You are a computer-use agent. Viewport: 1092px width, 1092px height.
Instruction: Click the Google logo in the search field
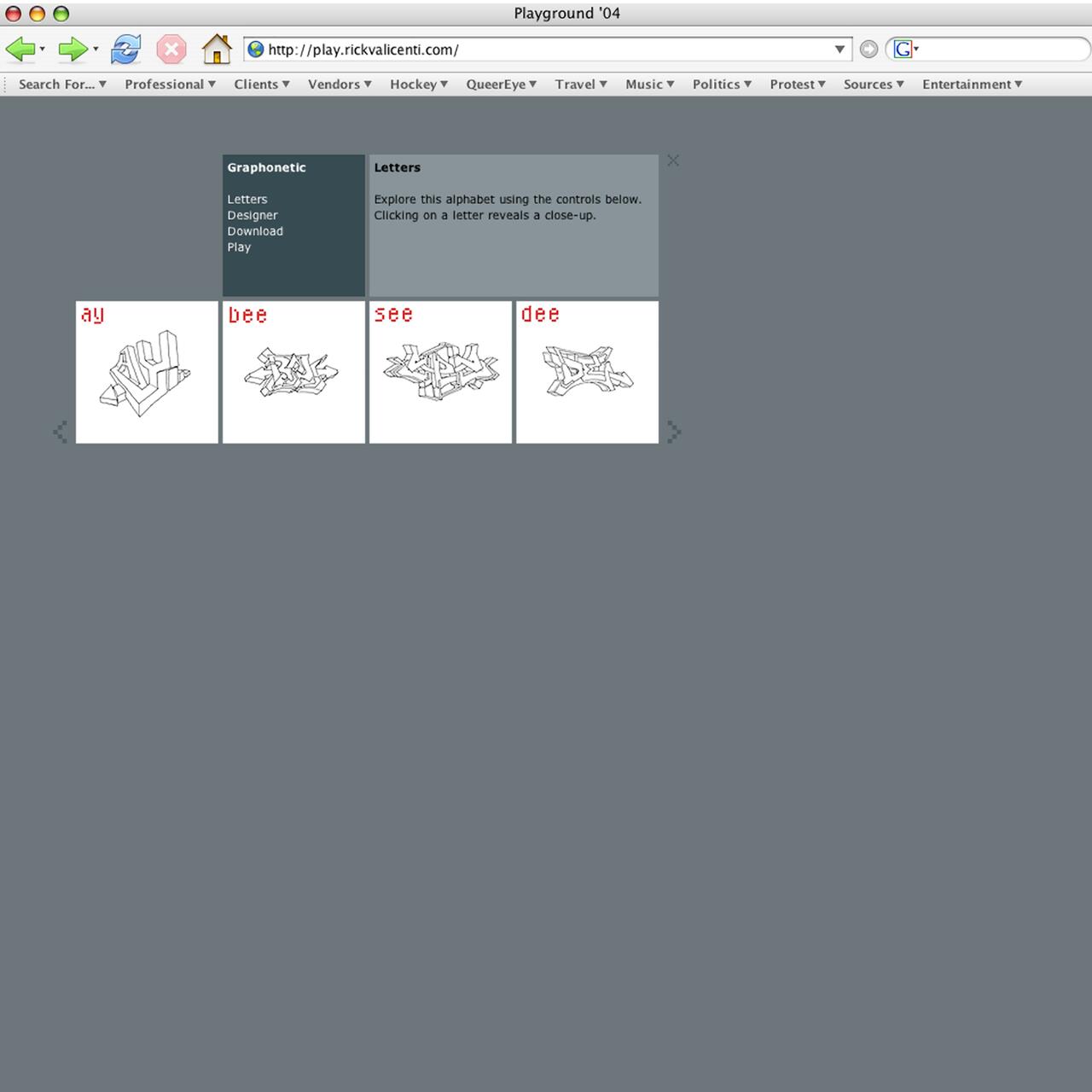pos(903,49)
